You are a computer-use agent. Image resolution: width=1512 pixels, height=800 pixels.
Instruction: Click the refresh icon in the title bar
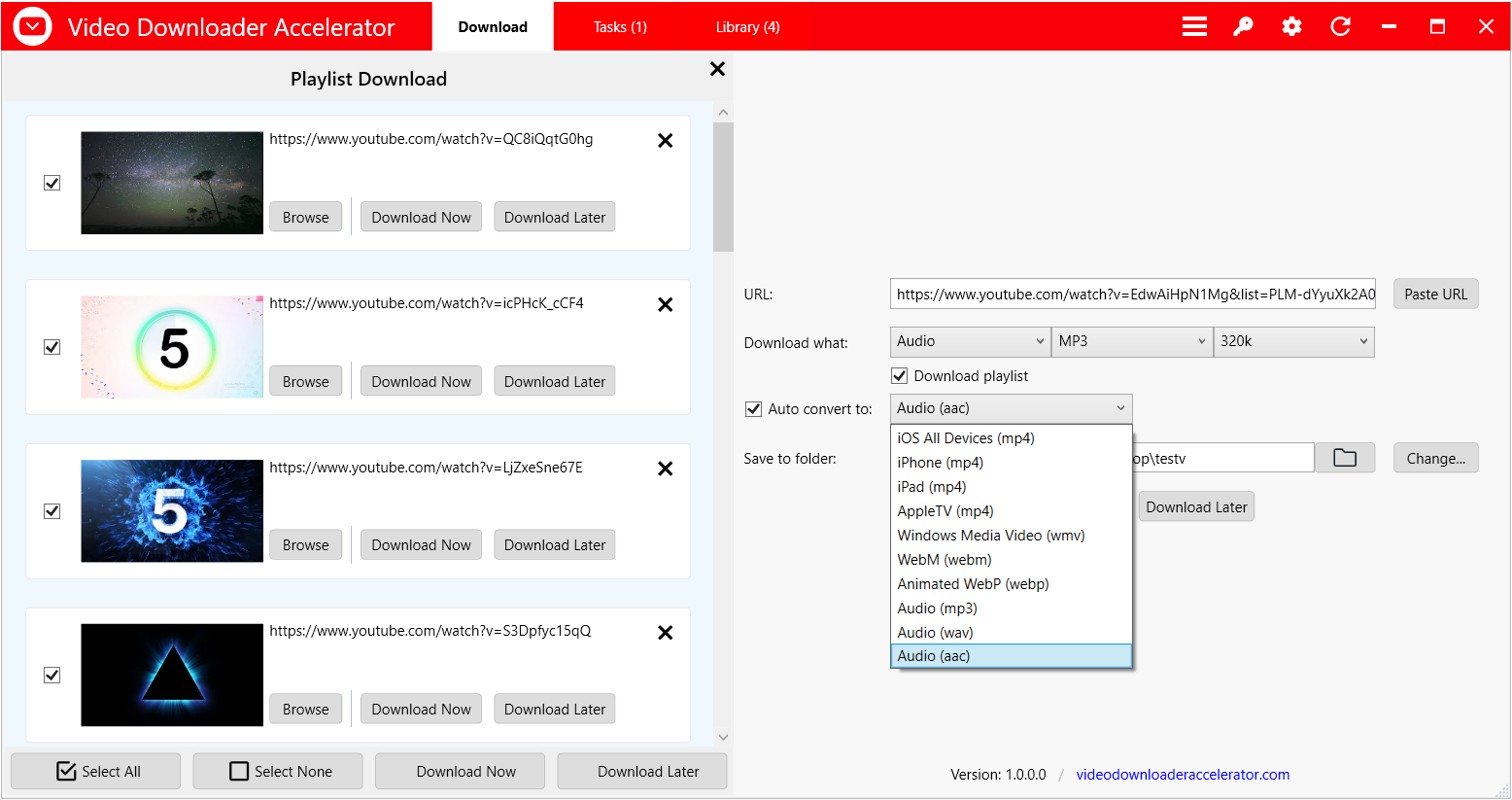coord(1340,26)
